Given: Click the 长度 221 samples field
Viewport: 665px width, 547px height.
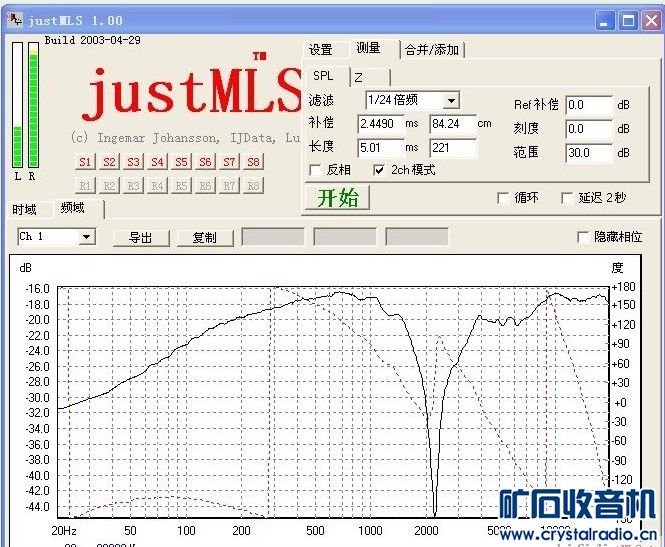Looking at the screenshot, I should (x=453, y=148).
